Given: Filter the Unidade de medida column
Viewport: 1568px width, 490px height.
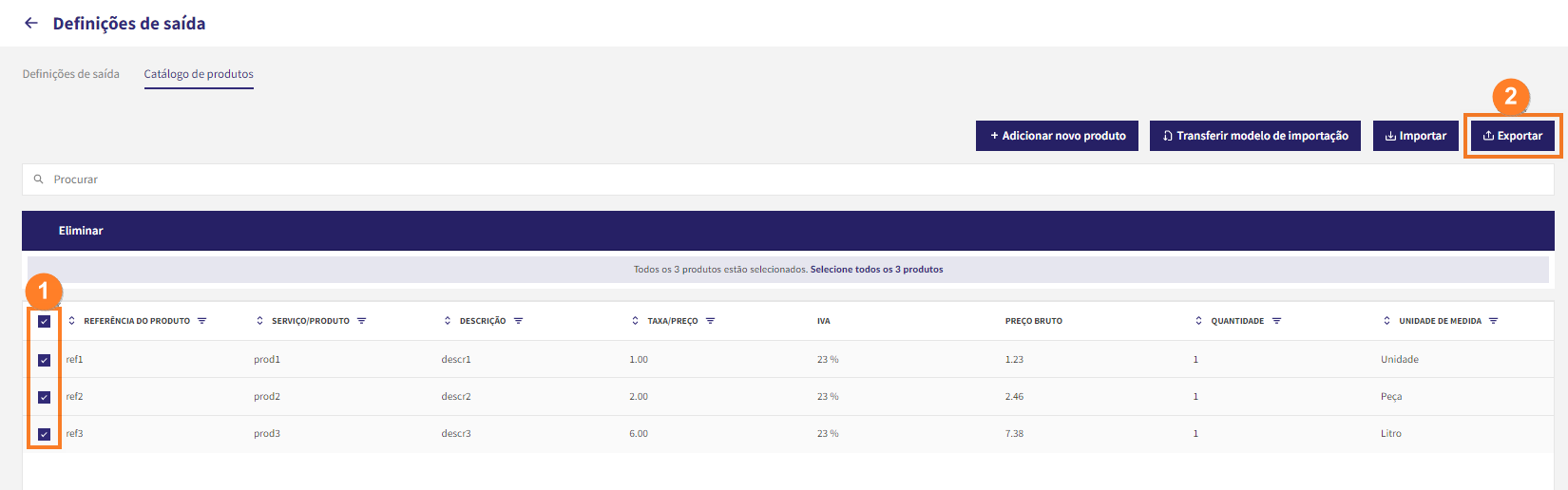Looking at the screenshot, I should [x=1493, y=321].
